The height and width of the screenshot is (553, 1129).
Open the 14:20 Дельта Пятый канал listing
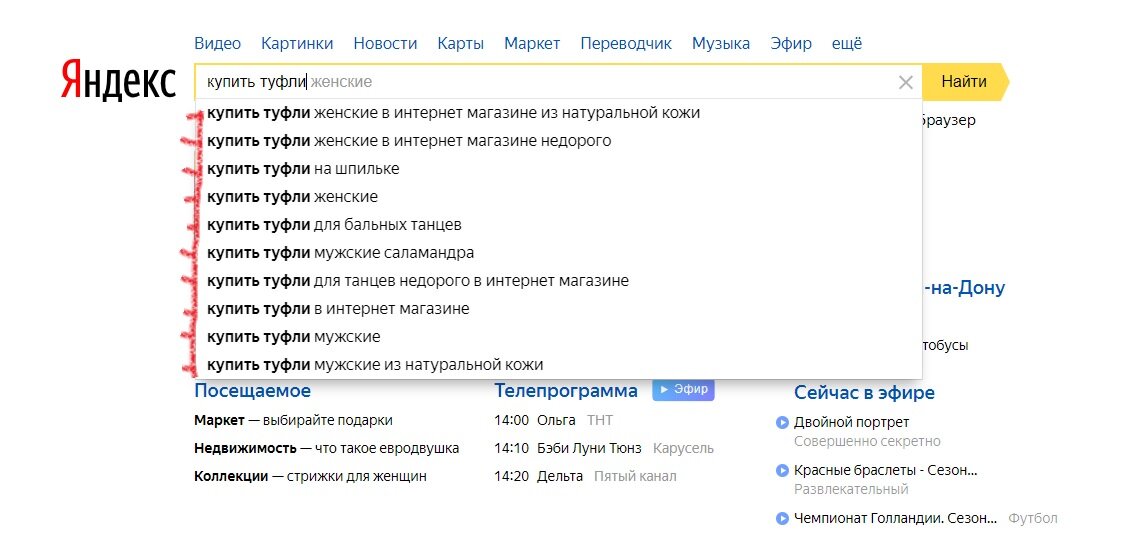pyautogui.click(x=585, y=476)
